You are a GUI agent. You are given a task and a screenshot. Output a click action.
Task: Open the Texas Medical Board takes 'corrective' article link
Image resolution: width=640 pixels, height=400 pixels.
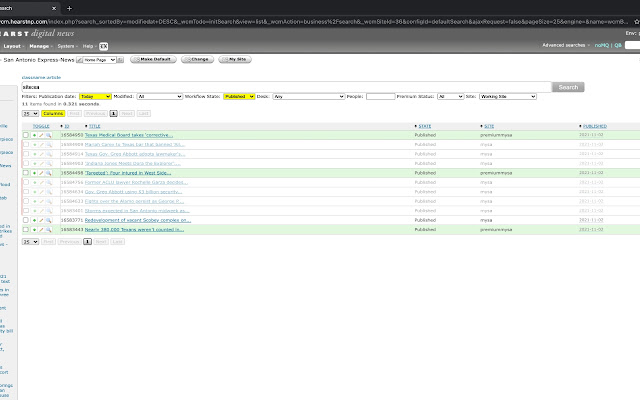coord(129,135)
